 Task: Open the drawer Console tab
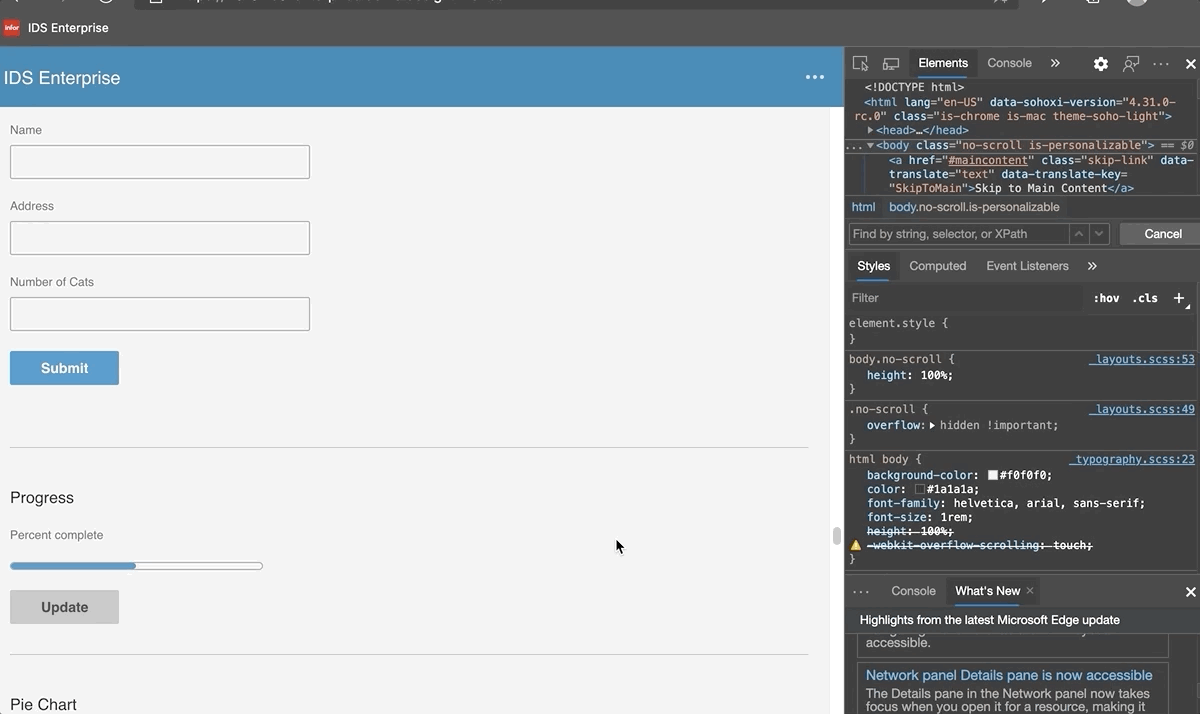(913, 591)
